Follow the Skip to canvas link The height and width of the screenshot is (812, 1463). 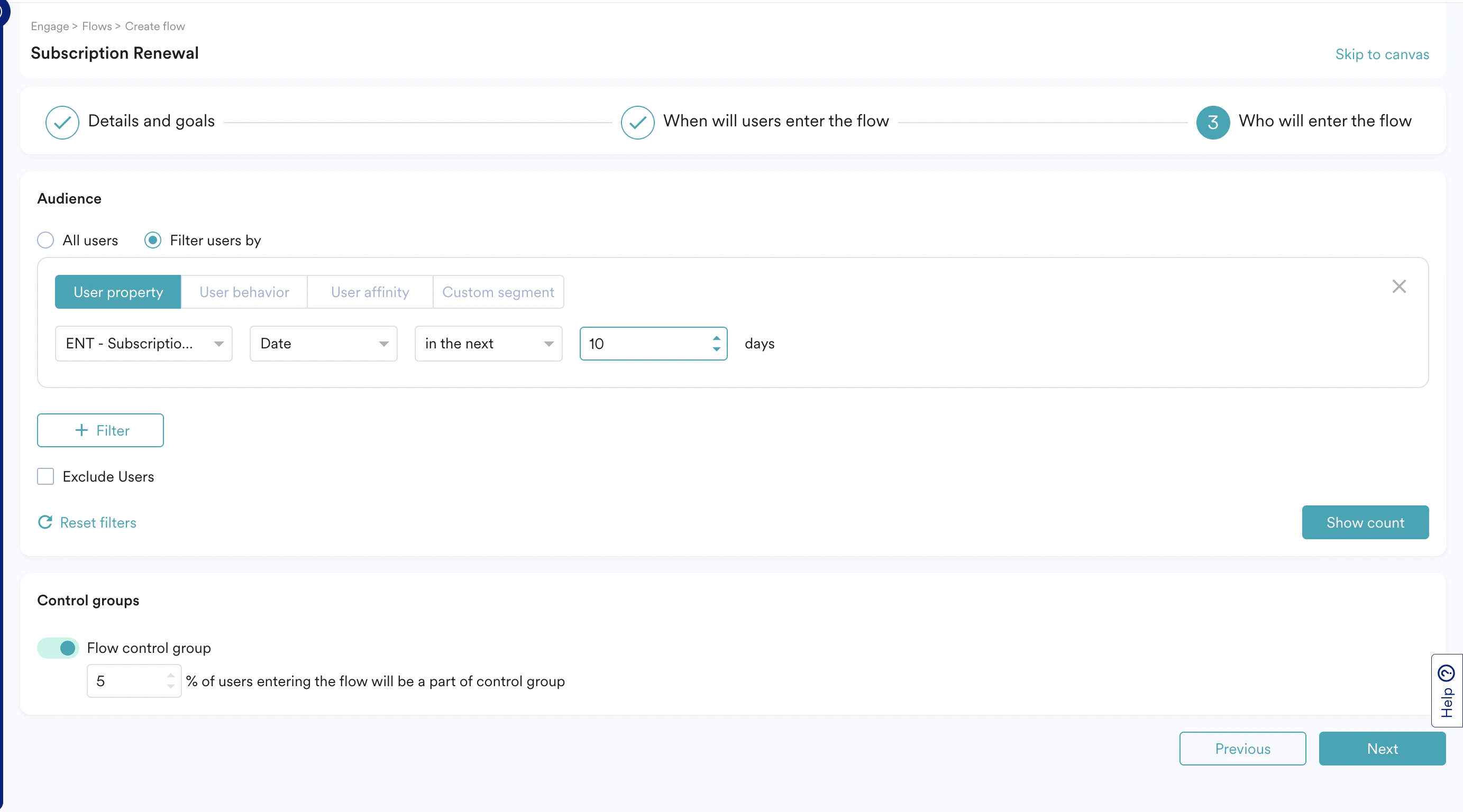click(1381, 54)
